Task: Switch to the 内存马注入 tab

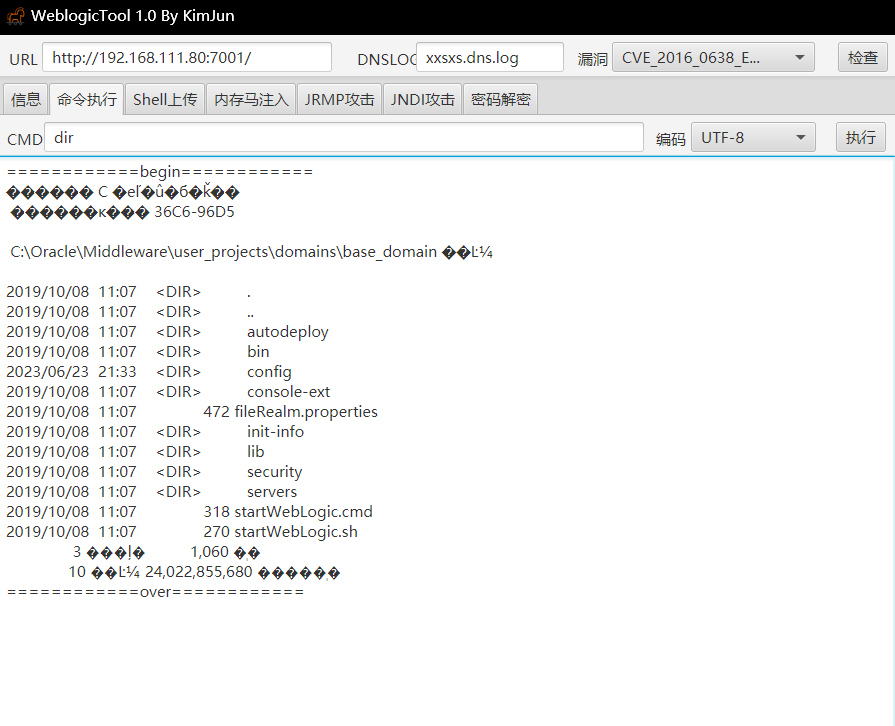Action: coord(251,99)
